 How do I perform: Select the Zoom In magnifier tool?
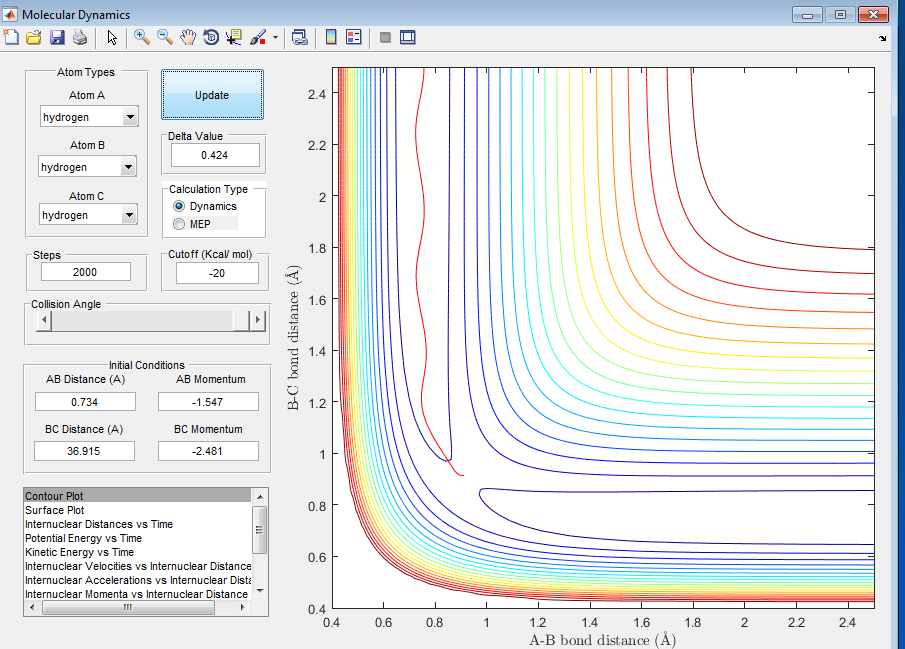[142, 37]
